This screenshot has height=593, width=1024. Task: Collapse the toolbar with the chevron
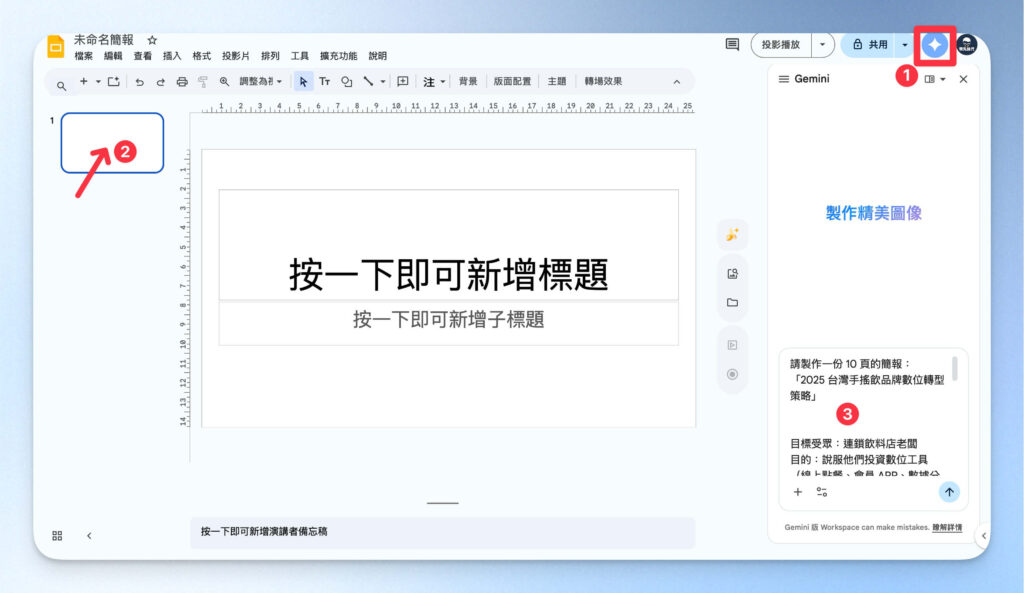click(x=676, y=81)
